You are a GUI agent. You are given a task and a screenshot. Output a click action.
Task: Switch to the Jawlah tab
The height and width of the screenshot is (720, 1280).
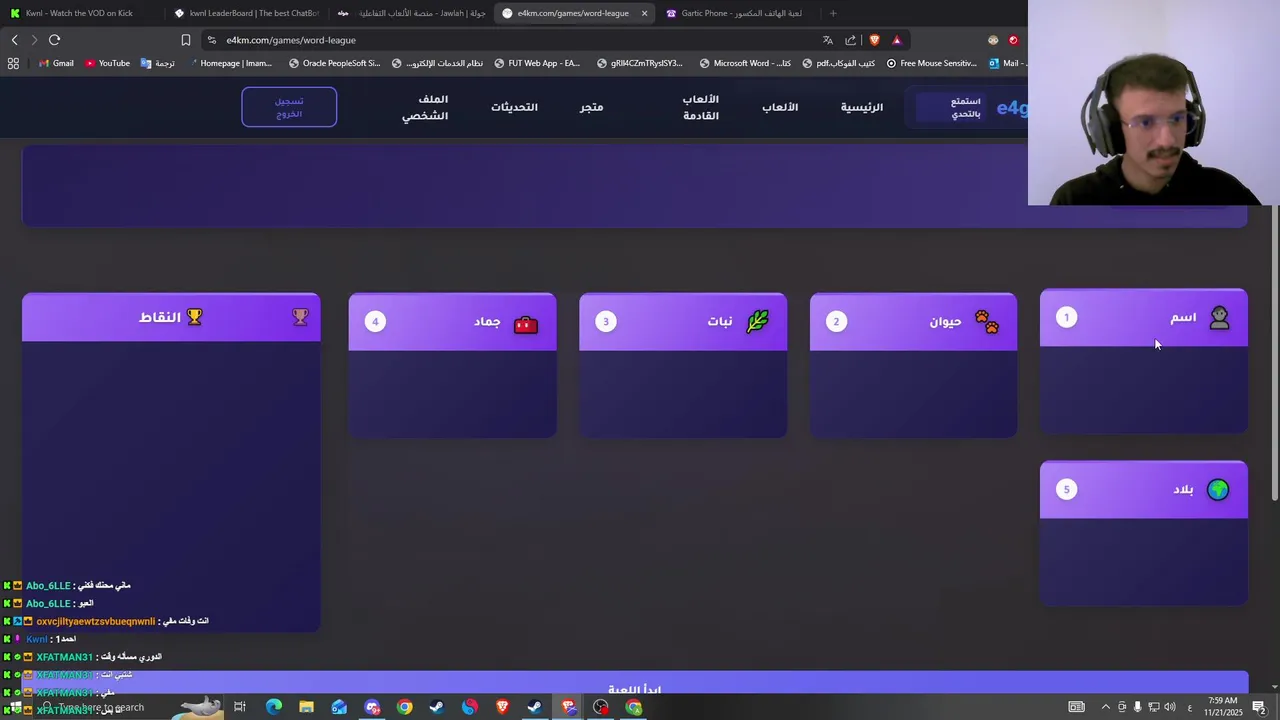411,13
